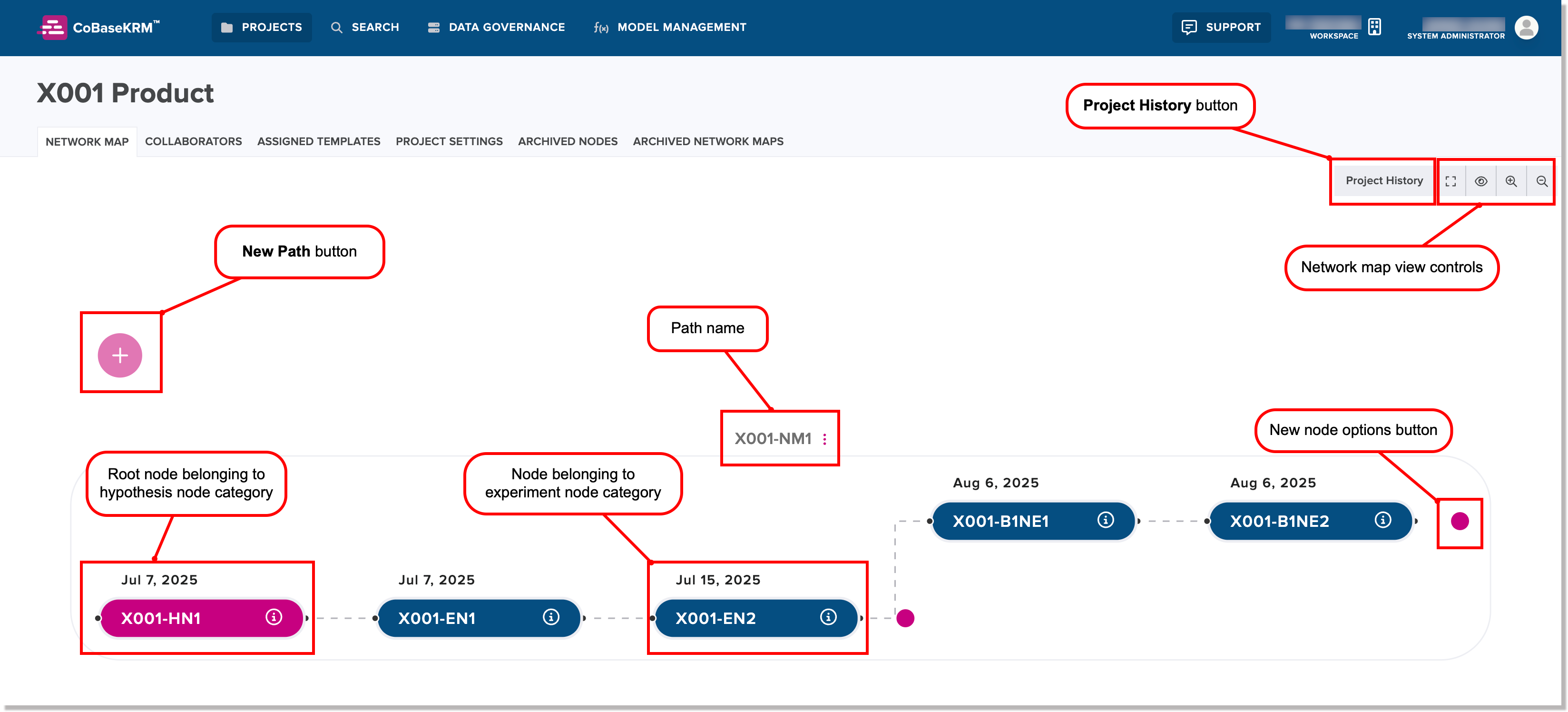Switch to the Collaborators tab
Screen dimensions: 1568x712
point(193,141)
